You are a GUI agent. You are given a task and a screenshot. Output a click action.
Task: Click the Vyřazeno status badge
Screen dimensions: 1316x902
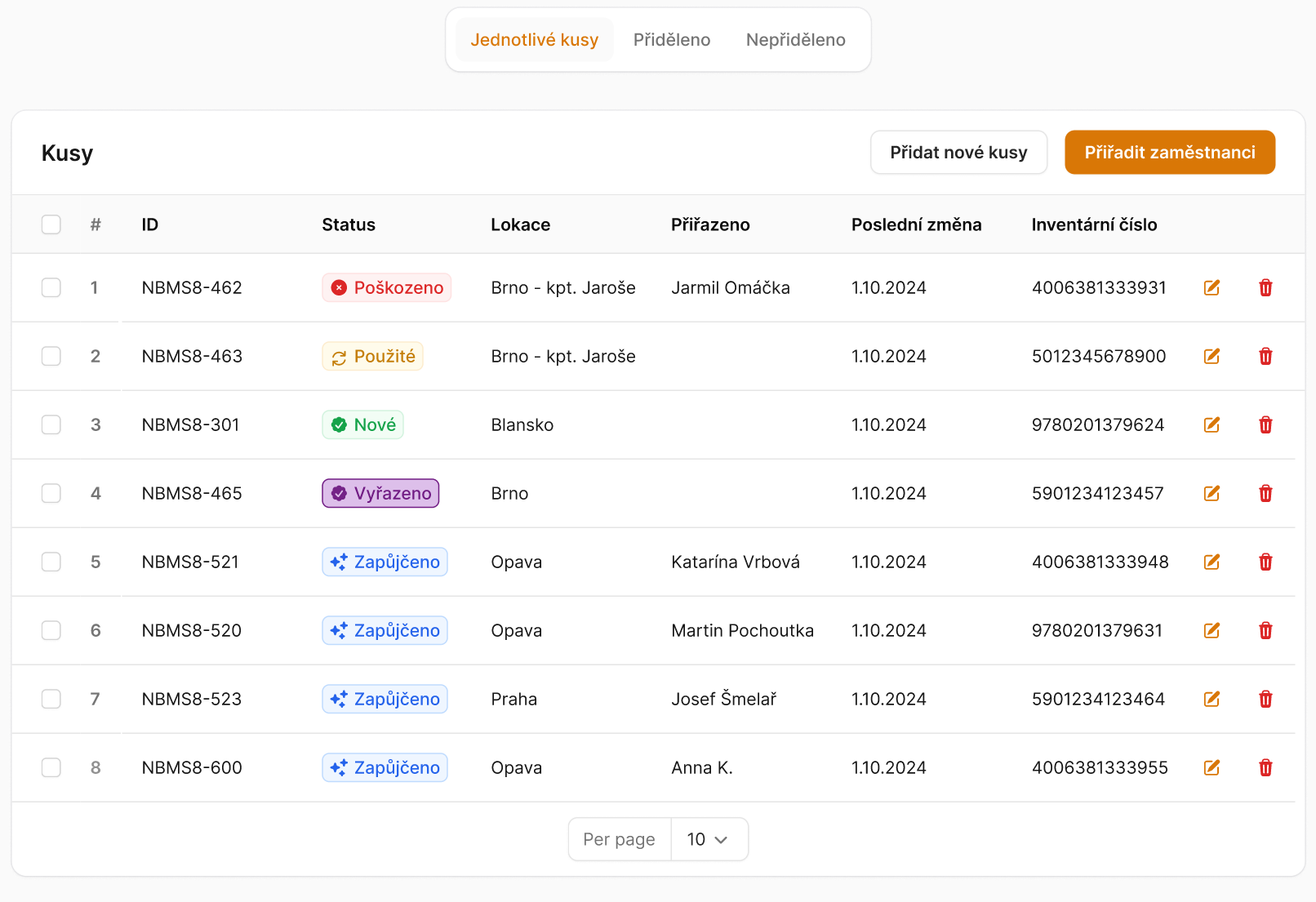point(380,493)
